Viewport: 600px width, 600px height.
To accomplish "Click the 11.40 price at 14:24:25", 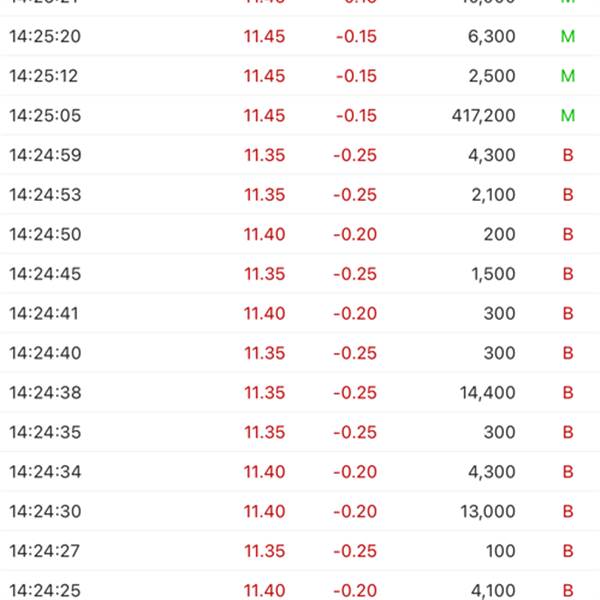I will coord(264,590).
